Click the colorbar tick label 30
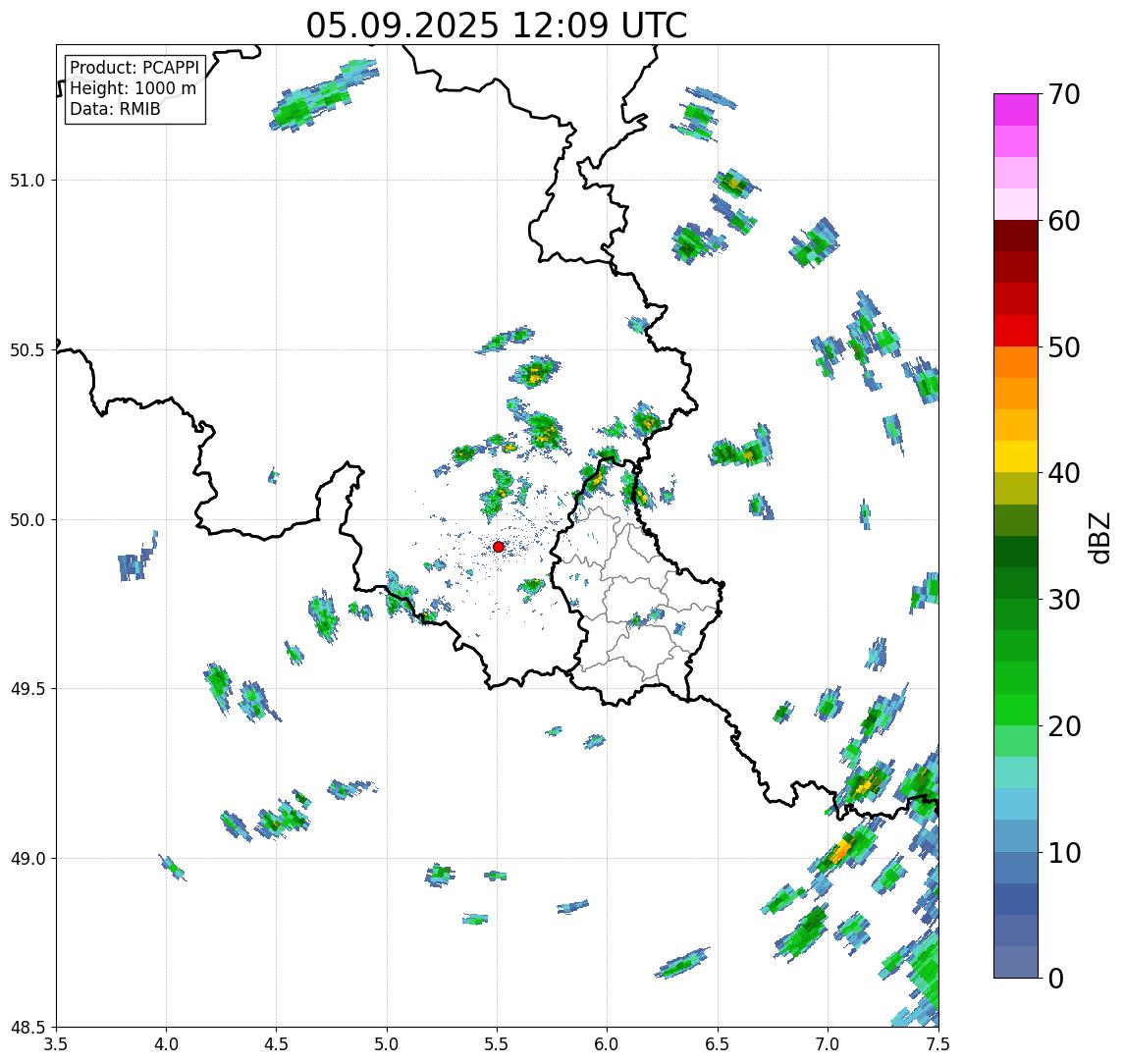The width and height of the screenshot is (1124, 1064). [1064, 600]
